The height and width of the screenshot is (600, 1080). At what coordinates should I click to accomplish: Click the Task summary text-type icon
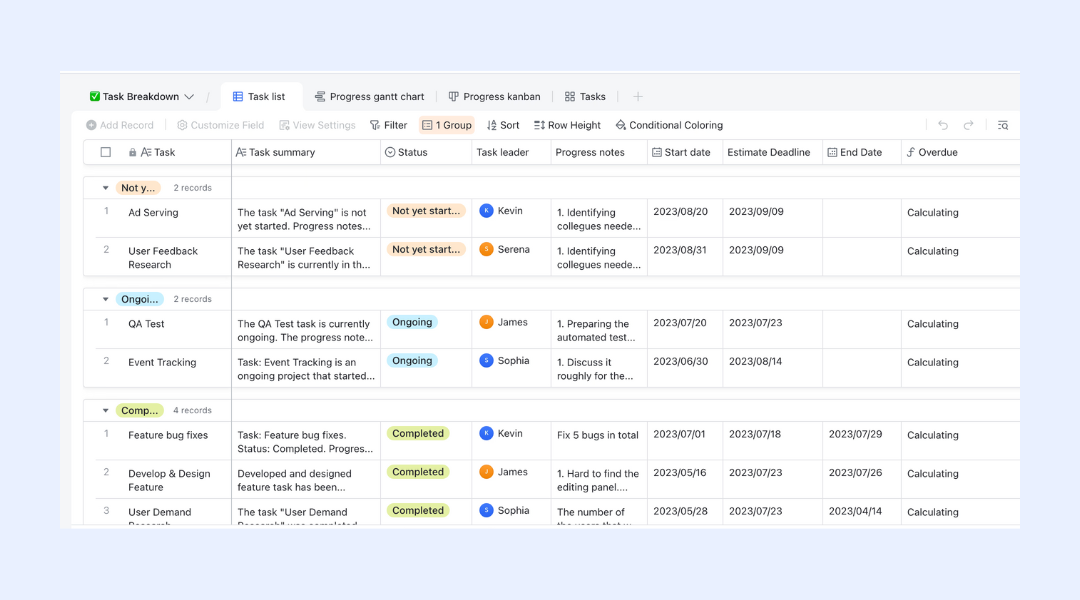pyautogui.click(x=240, y=152)
